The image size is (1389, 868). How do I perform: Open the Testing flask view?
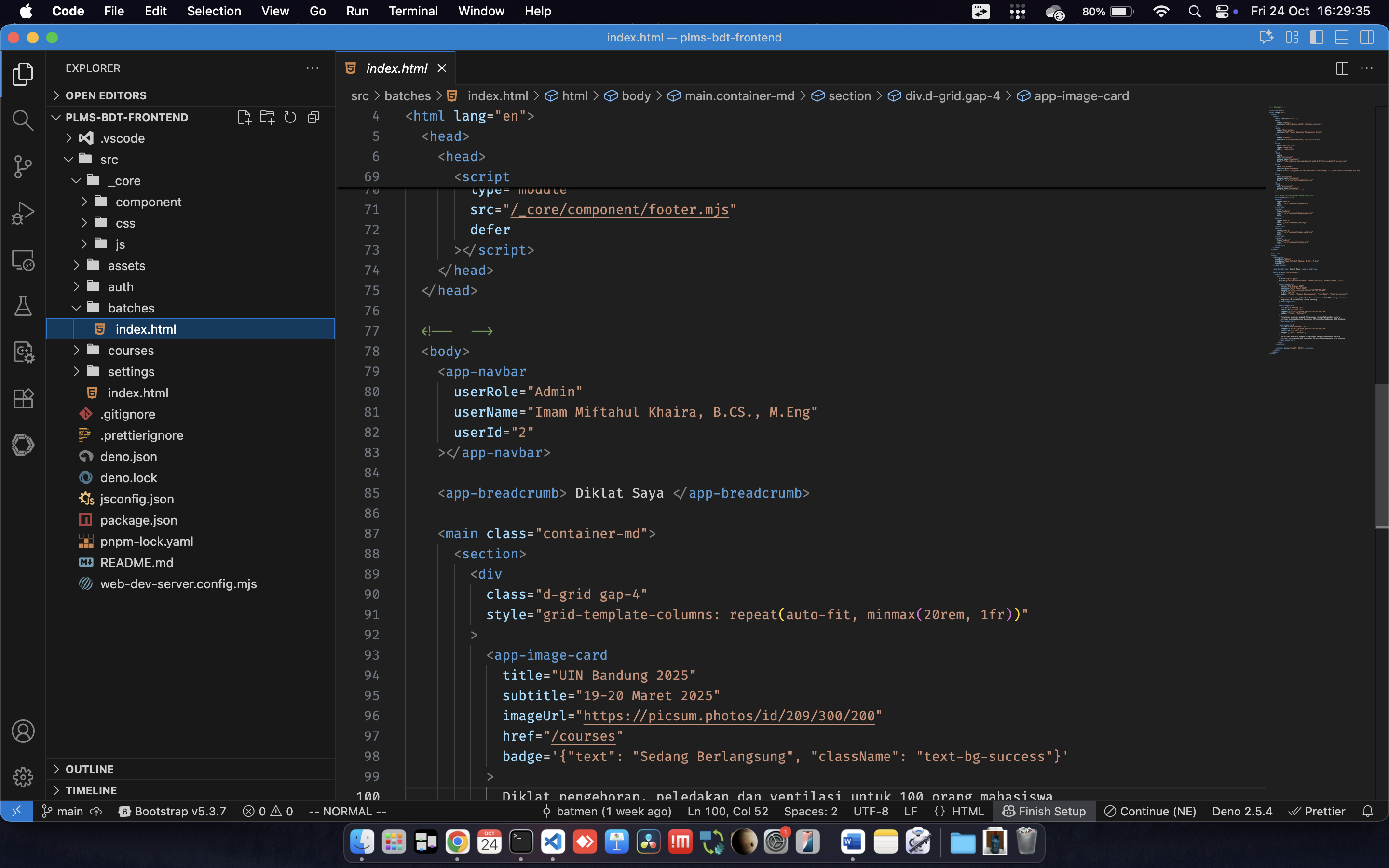(22, 306)
